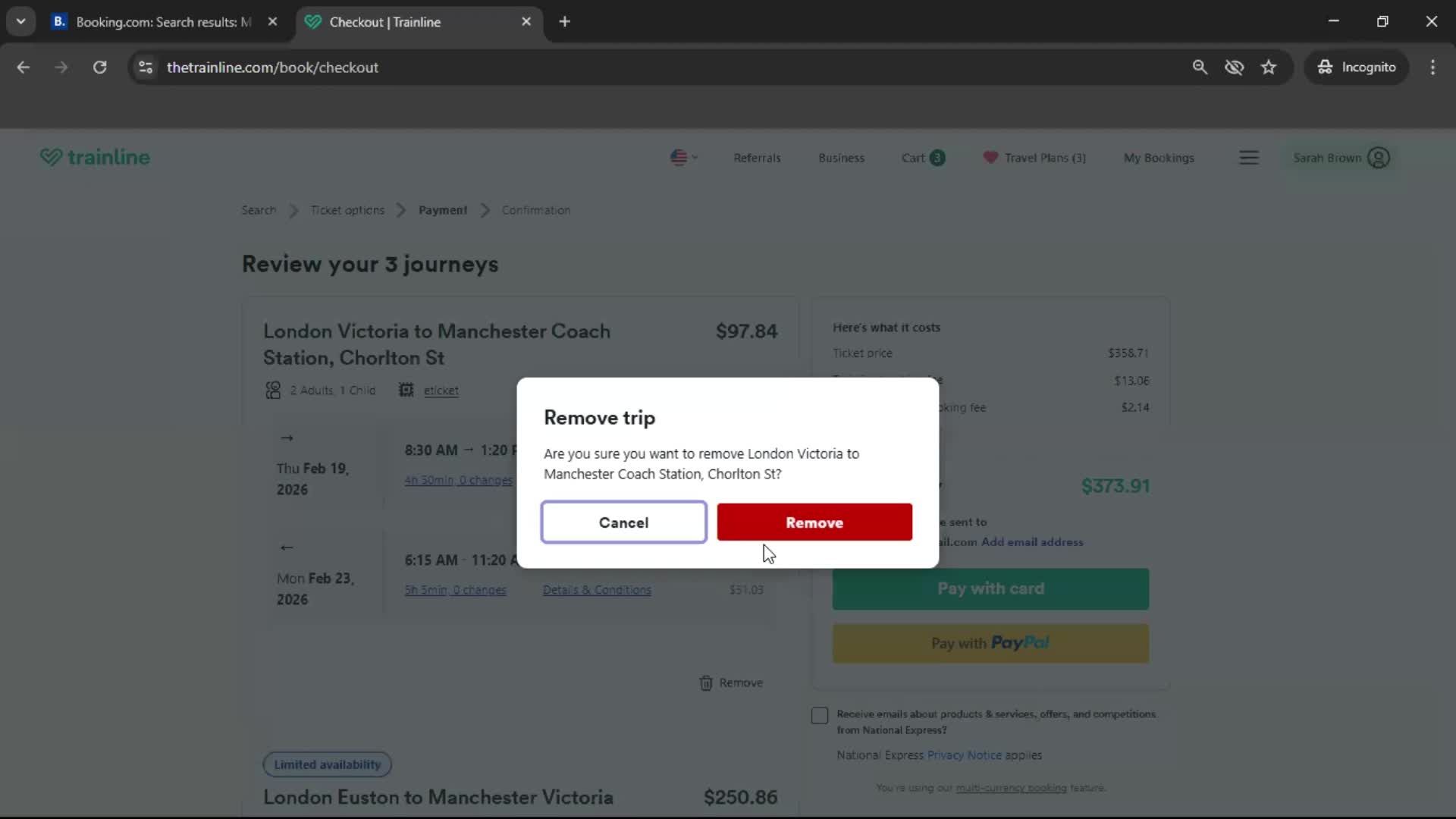Click the passengers icon beside 2 Adults 1 Child
The height and width of the screenshot is (819, 1456).
[x=272, y=390]
